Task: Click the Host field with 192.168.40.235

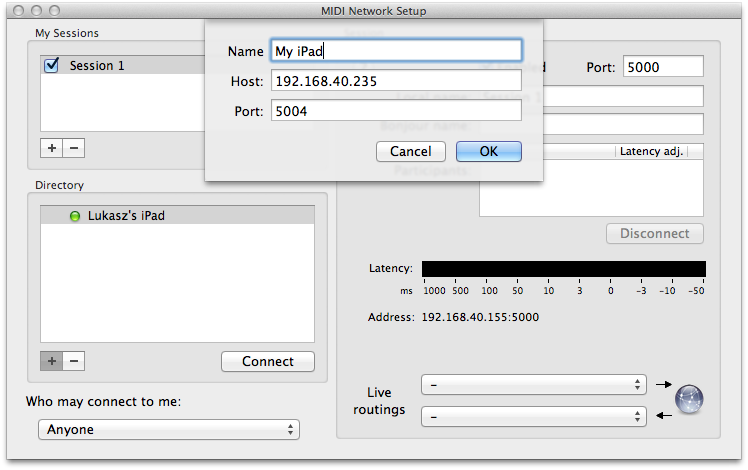Action: point(396,81)
